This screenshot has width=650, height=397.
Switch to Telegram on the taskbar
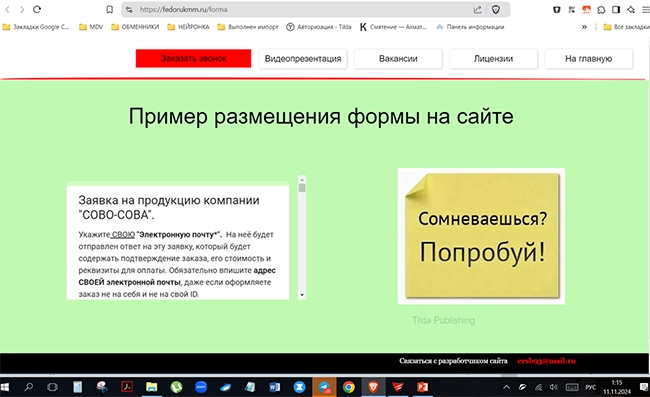click(325, 387)
